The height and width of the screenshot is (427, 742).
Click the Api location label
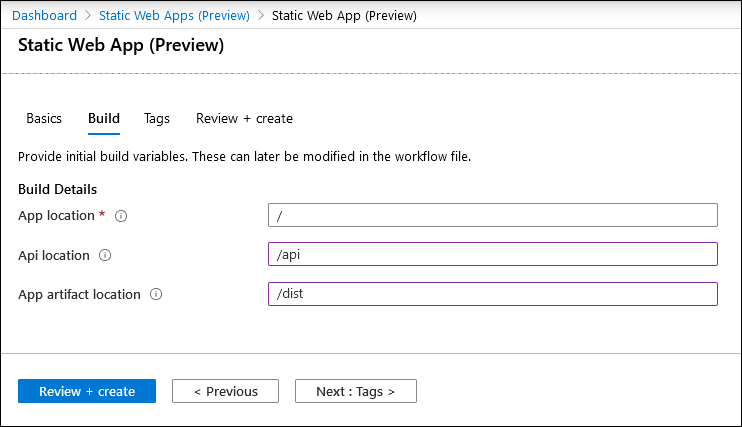[x=53, y=256]
